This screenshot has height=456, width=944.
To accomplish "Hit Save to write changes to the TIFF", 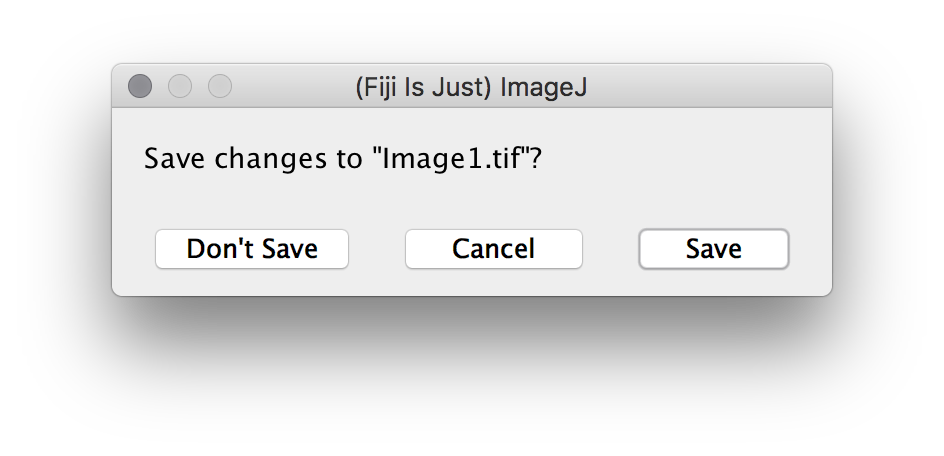I will (713, 249).
